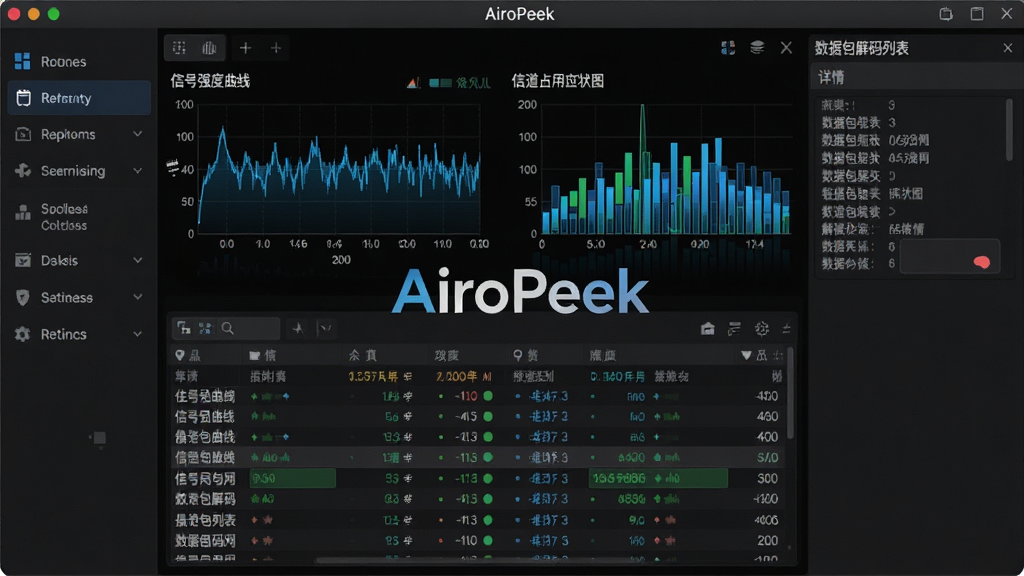Open the Roones sidebar item

point(78,61)
